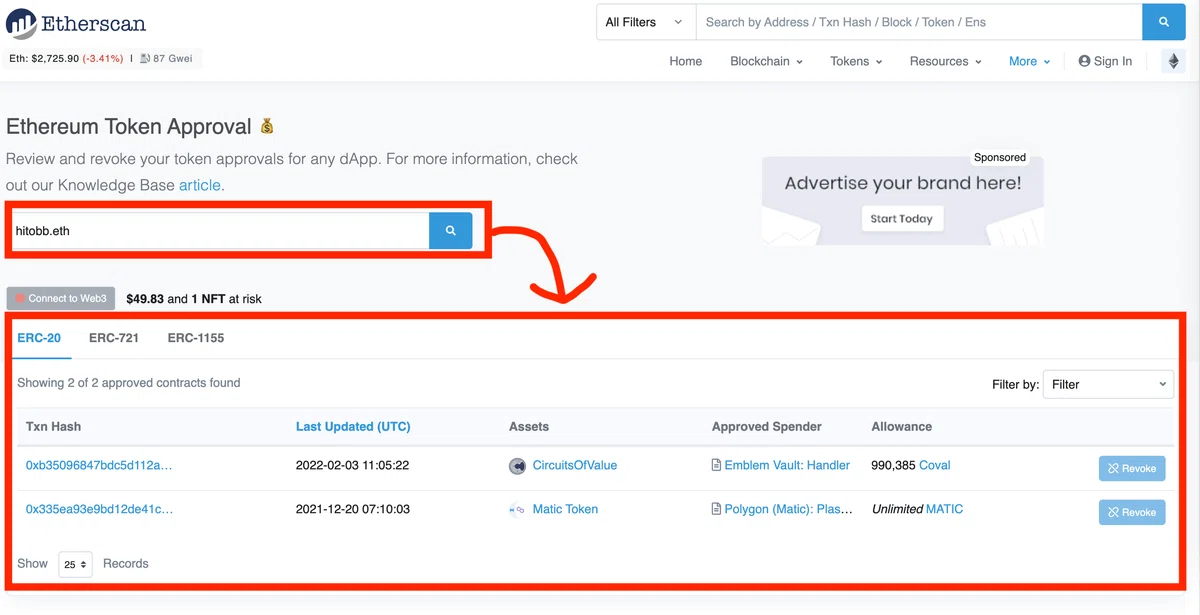Switch to the ERC-721 tab

(x=114, y=338)
